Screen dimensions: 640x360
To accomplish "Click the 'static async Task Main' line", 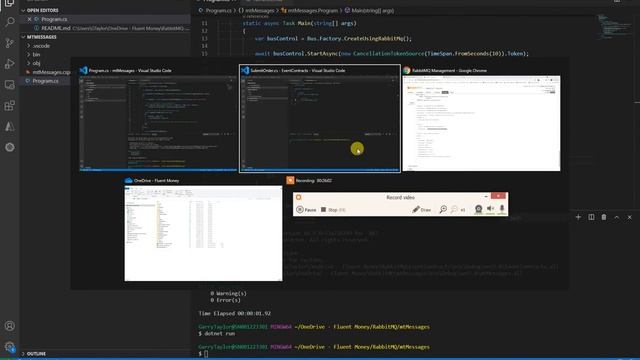I will tap(299, 23).
